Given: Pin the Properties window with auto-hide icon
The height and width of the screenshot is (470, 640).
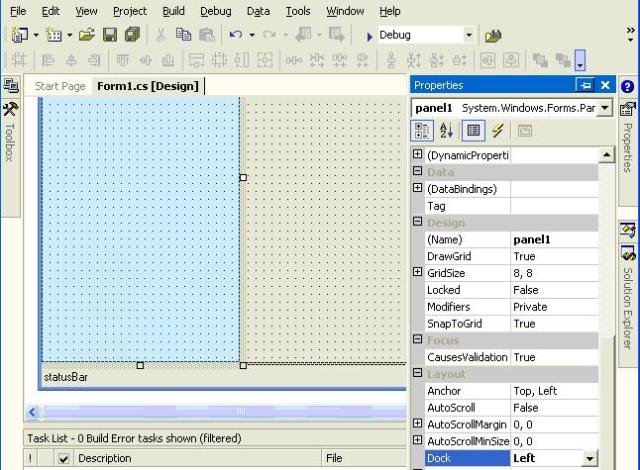Looking at the screenshot, I should coord(585,86).
